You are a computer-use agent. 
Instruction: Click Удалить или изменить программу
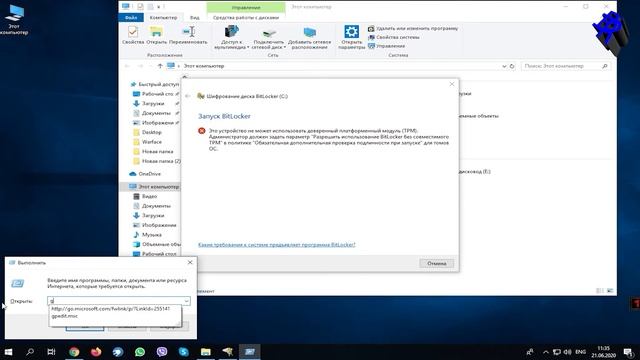click(413, 29)
